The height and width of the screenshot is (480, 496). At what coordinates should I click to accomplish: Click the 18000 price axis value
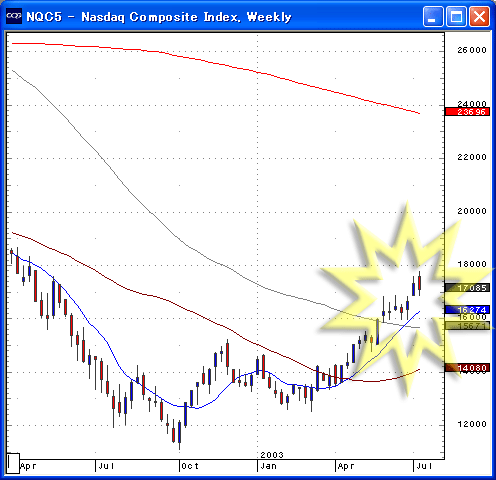tap(472, 264)
